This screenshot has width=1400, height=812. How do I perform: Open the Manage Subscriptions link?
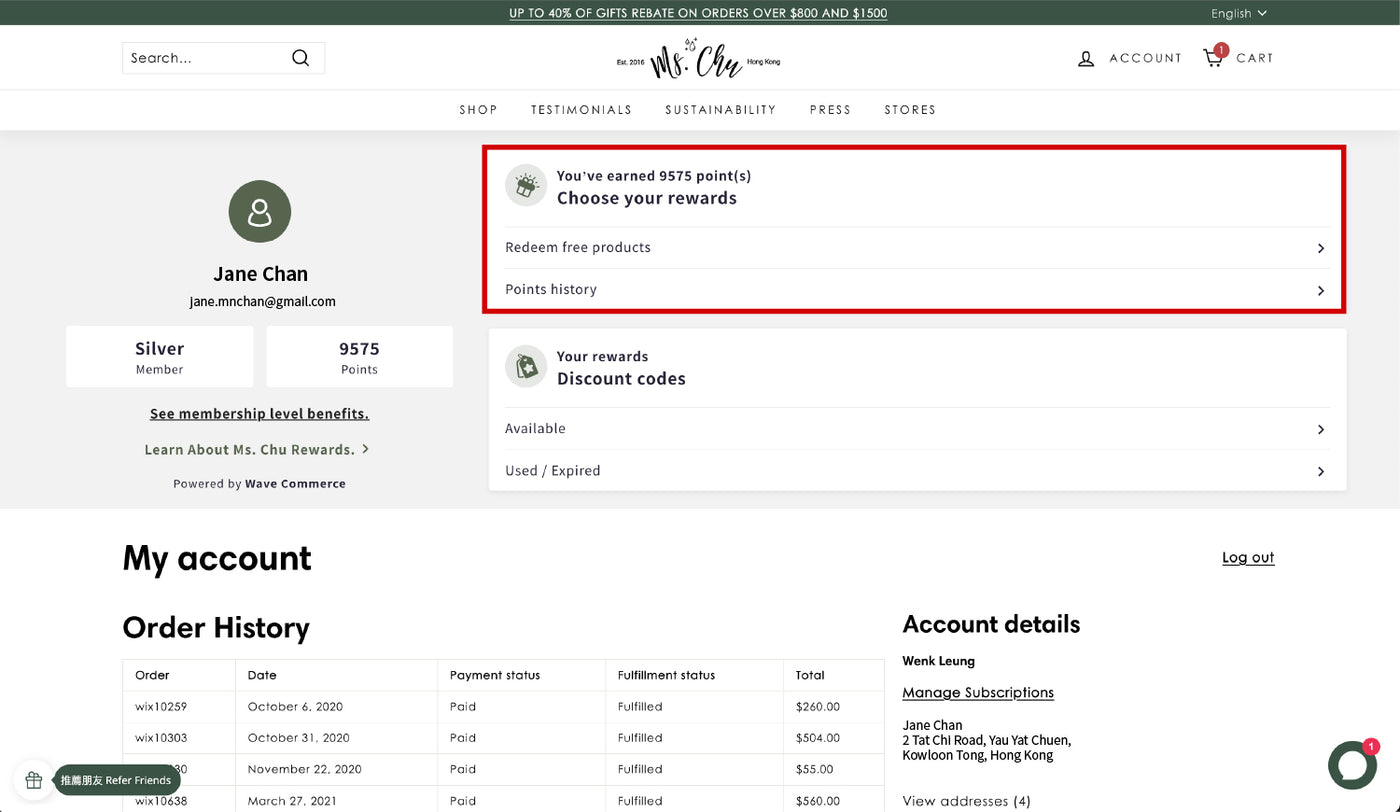[977, 692]
